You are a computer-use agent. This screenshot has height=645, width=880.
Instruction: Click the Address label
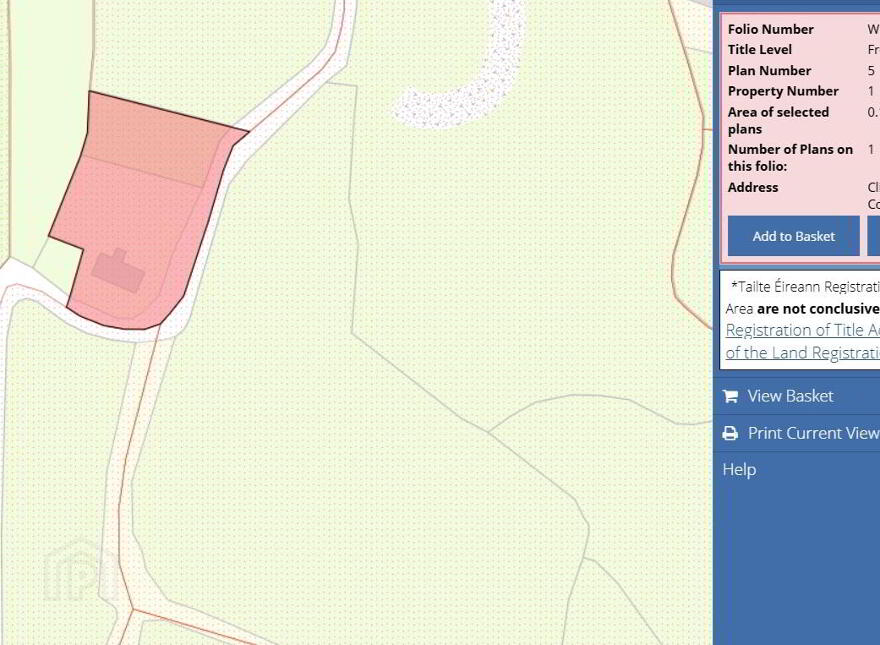tap(753, 187)
